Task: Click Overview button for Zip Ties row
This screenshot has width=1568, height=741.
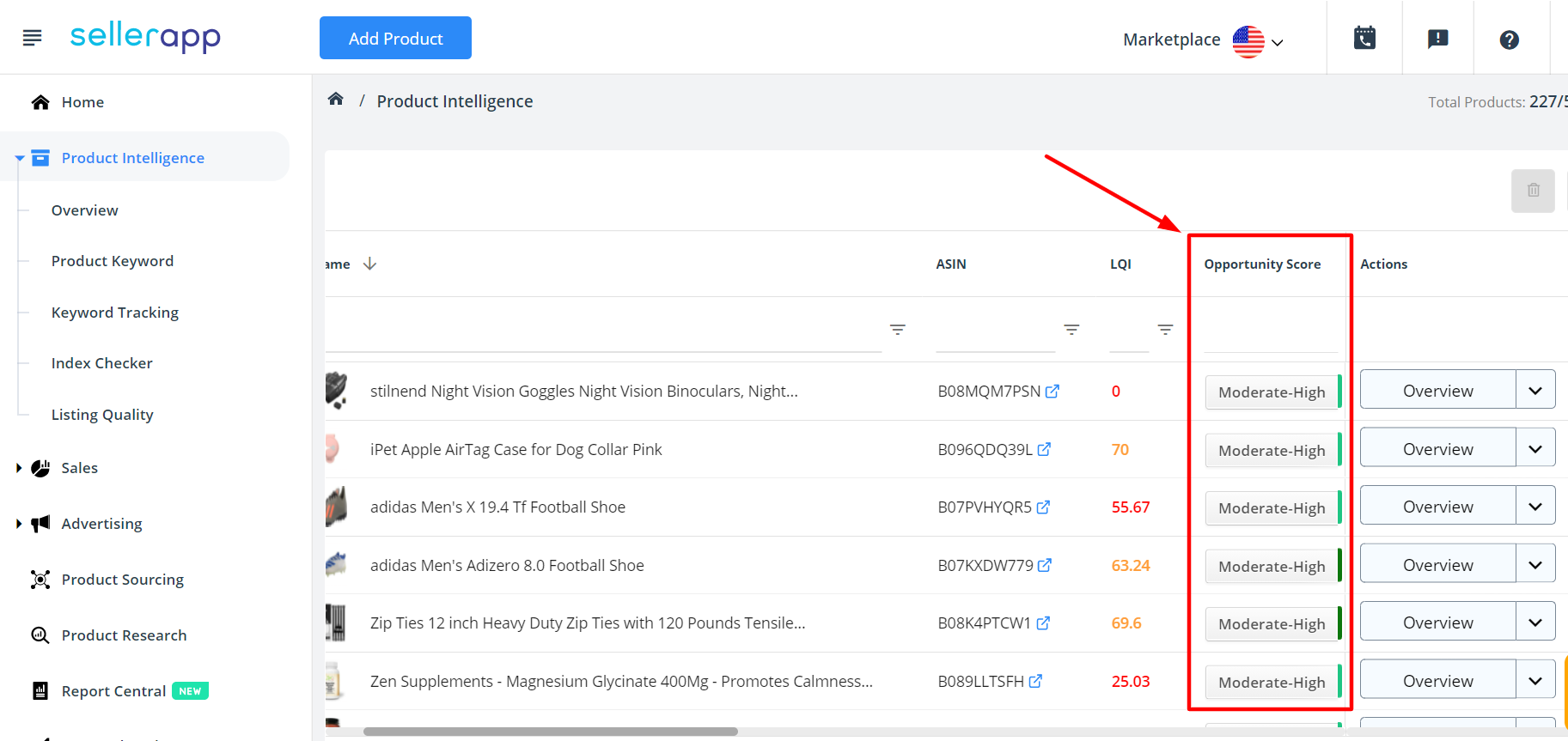Action: (x=1437, y=622)
